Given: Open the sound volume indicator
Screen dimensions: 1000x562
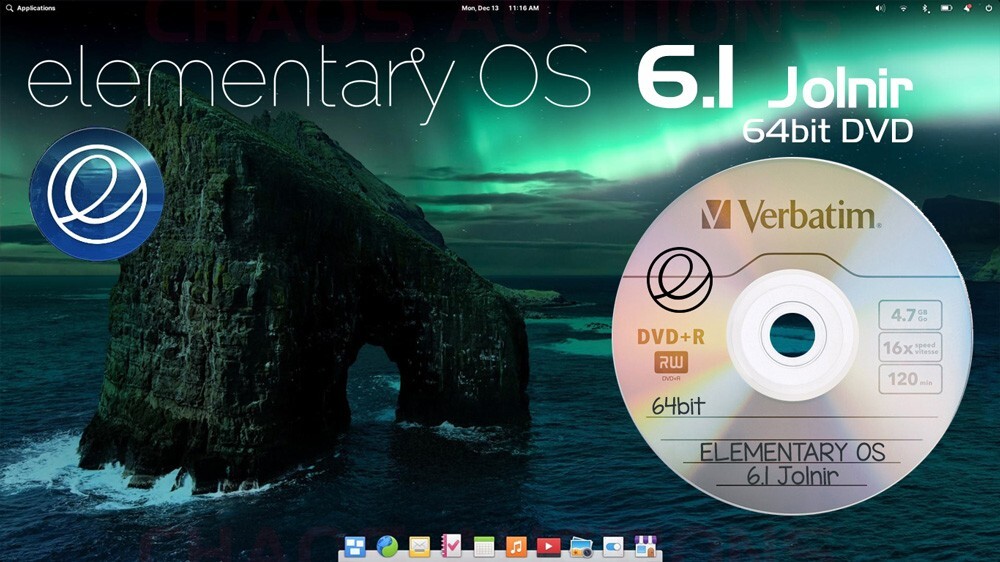Looking at the screenshot, I should click(880, 8).
